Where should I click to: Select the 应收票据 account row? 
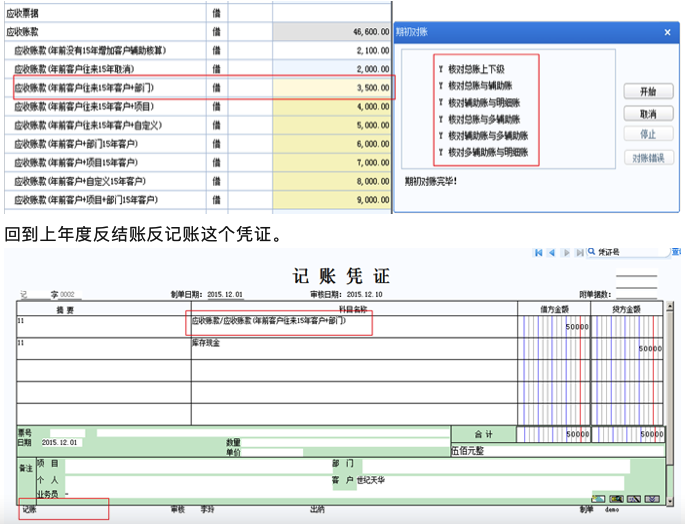click(x=198, y=13)
